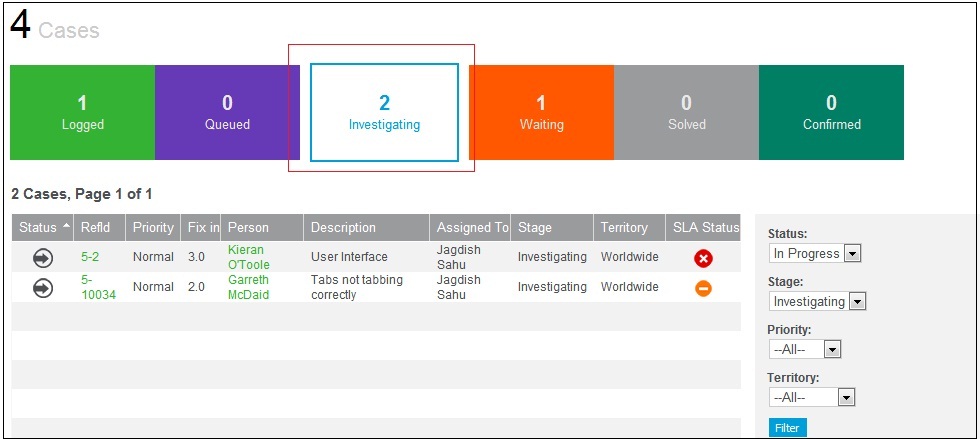The width and height of the screenshot is (980, 439).
Task: Click Investigating stage cell for case 5-10034
Action: [552, 287]
